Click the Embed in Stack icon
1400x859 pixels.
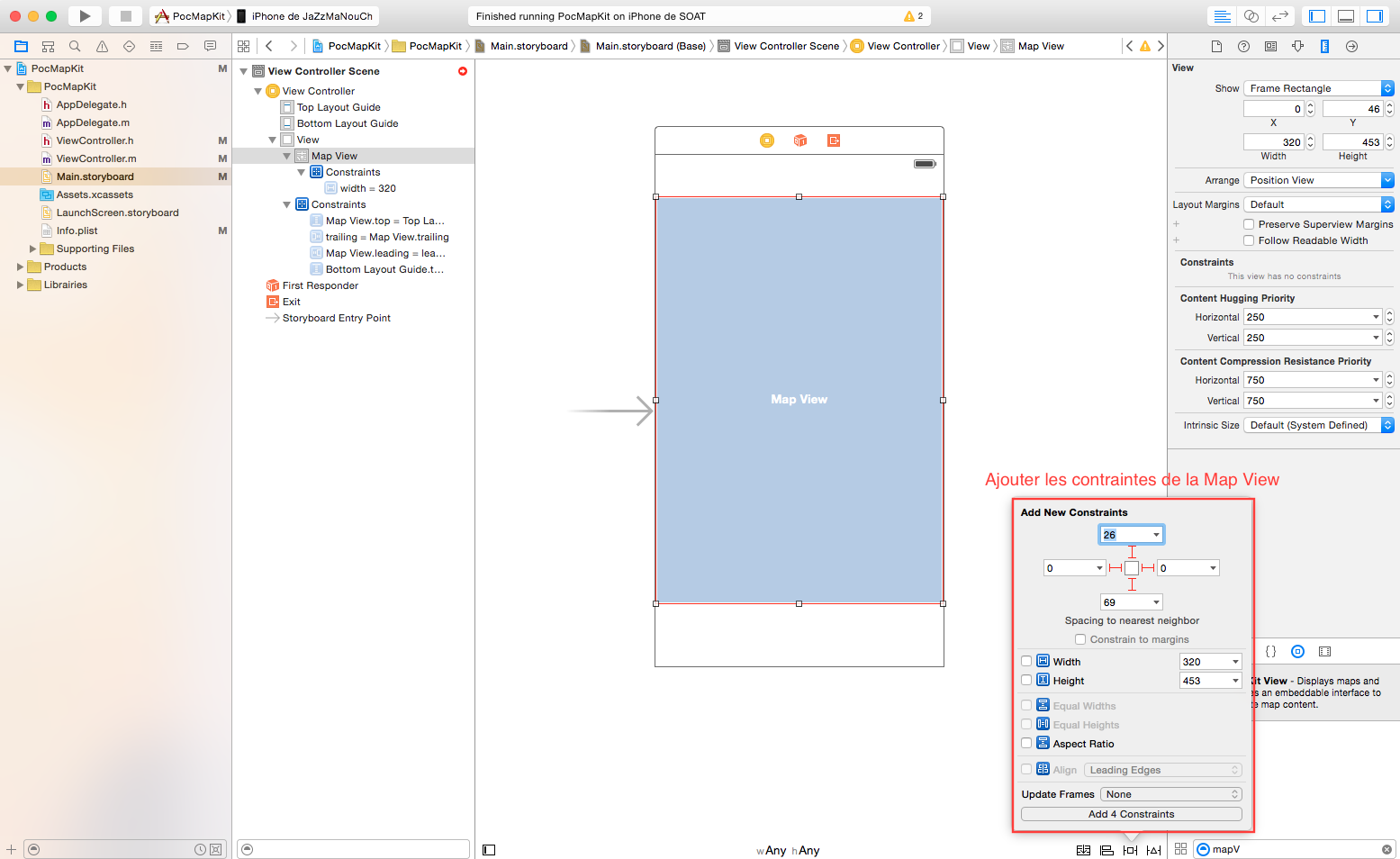(x=1083, y=849)
